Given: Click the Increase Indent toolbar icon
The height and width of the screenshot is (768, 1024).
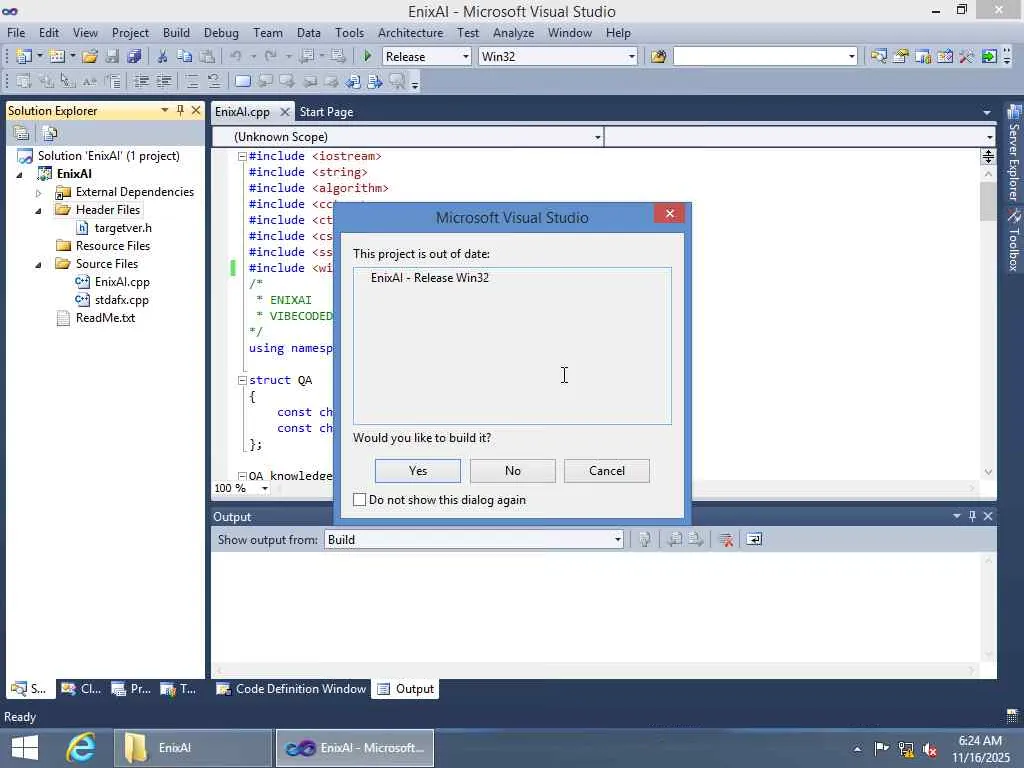Looking at the screenshot, I should pyautogui.click(x=163, y=81).
